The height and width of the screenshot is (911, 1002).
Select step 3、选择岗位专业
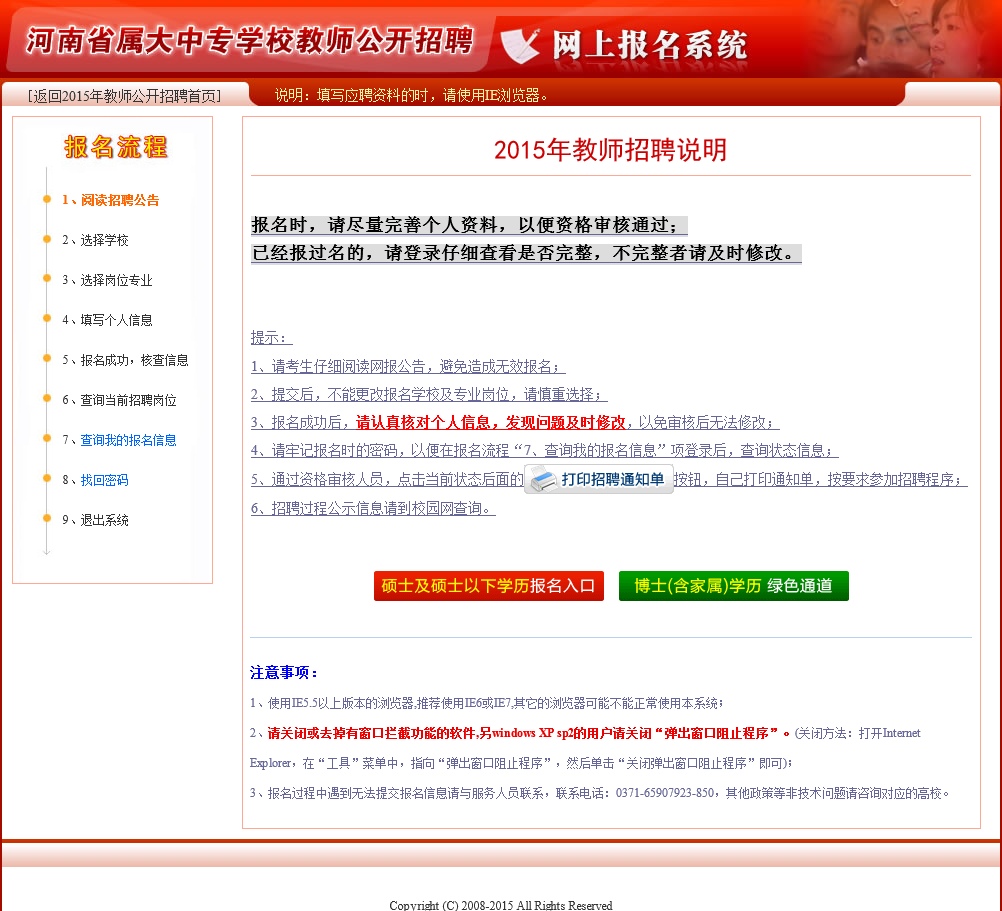pyautogui.click(x=107, y=280)
